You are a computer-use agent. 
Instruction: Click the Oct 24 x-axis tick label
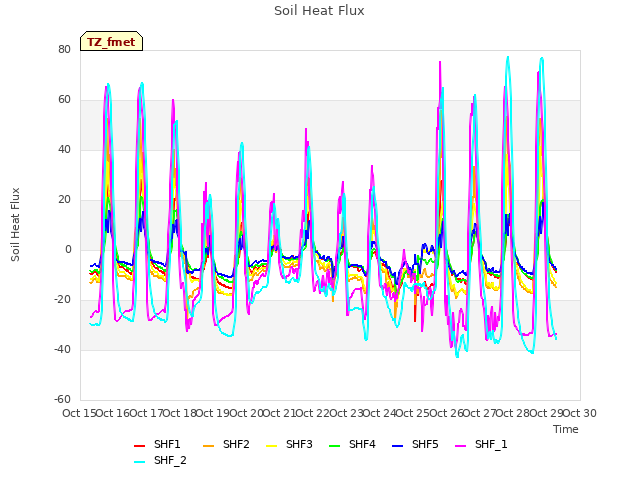point(380,413)
